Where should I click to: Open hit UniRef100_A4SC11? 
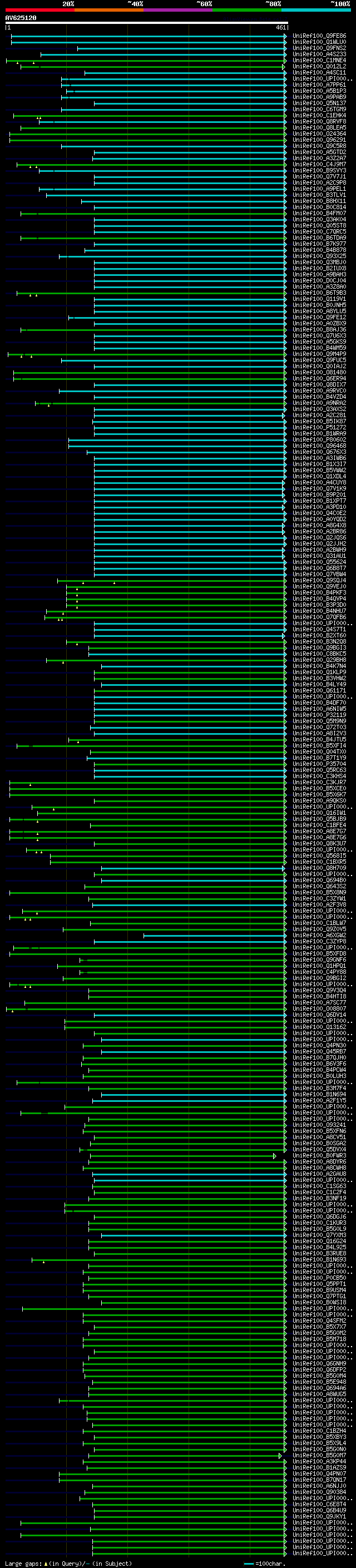tap(319, 72)
